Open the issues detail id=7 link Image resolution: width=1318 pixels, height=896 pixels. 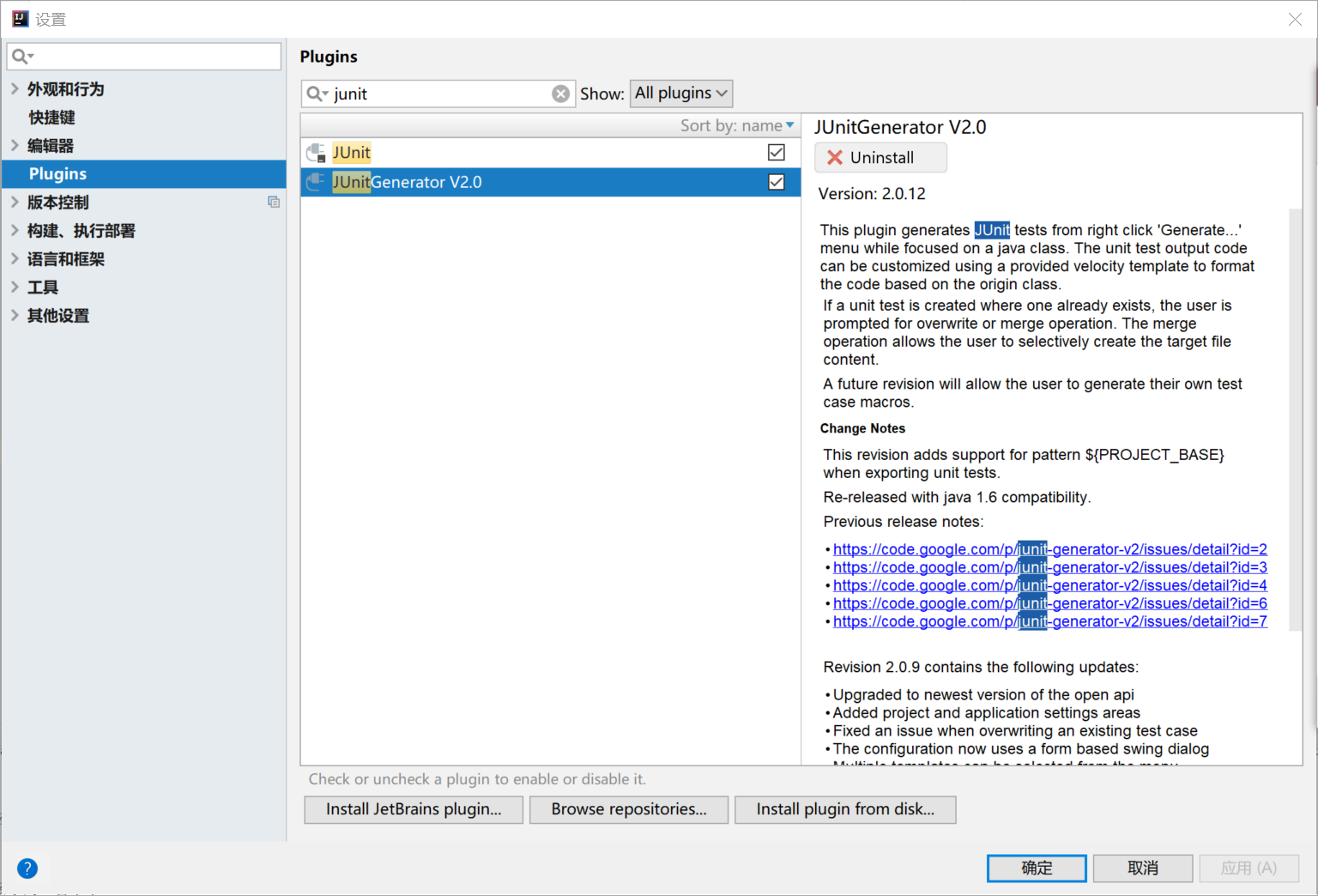[1049, 621]
